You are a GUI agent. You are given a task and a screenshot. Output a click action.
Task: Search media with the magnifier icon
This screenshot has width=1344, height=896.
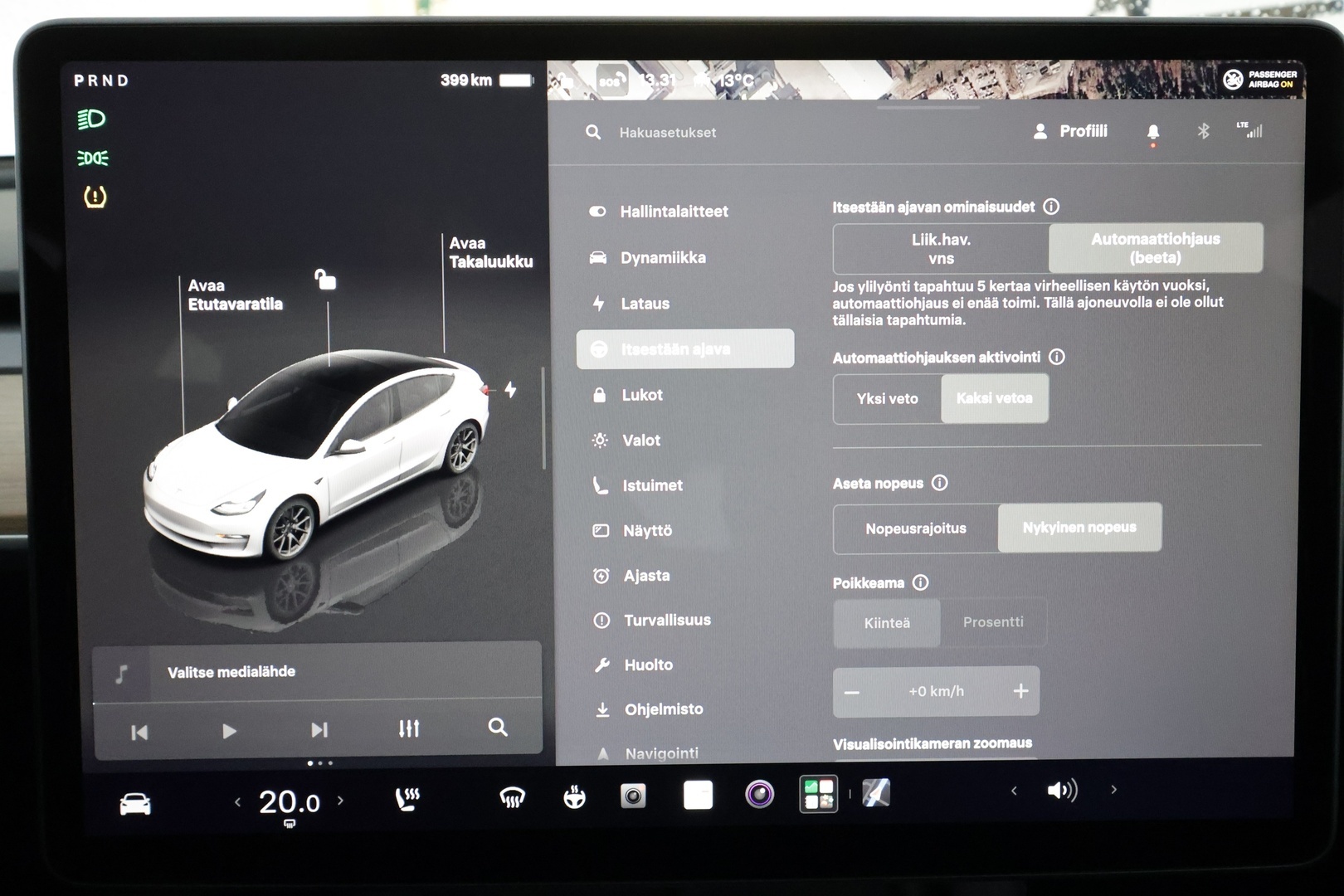[x=498, y=728]
